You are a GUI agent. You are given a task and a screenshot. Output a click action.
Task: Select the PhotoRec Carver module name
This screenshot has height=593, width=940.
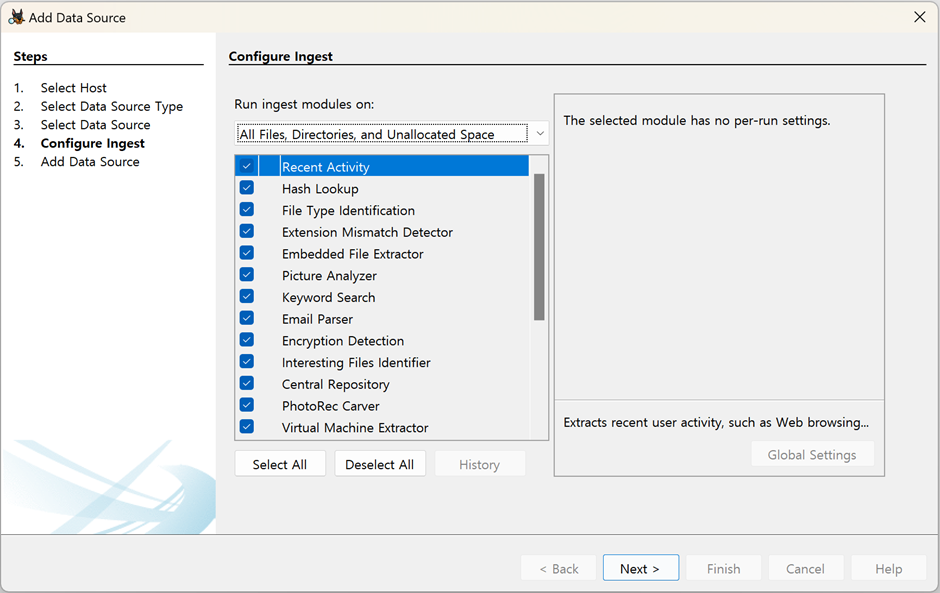pyautogui.click(x=330, y=406)
